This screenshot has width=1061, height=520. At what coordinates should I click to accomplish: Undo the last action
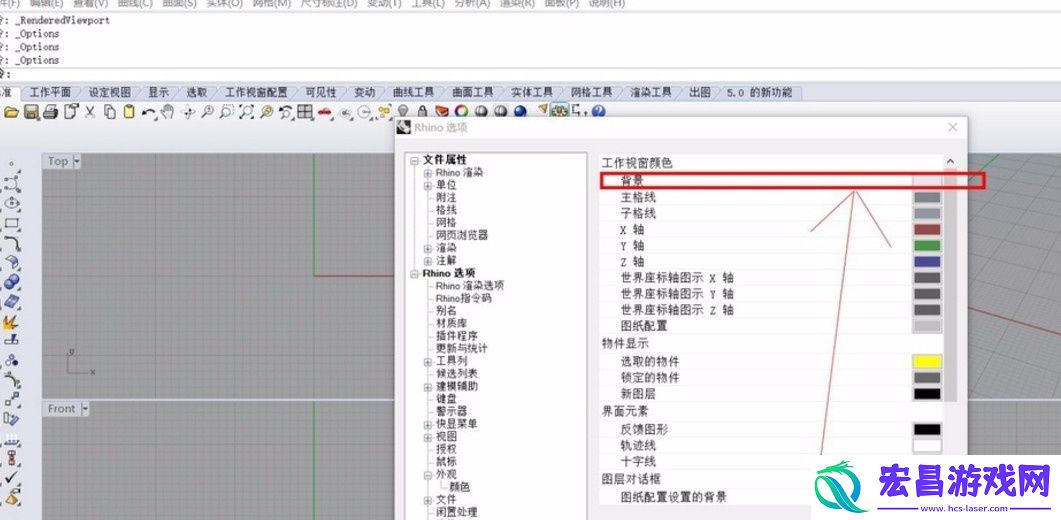149,112
